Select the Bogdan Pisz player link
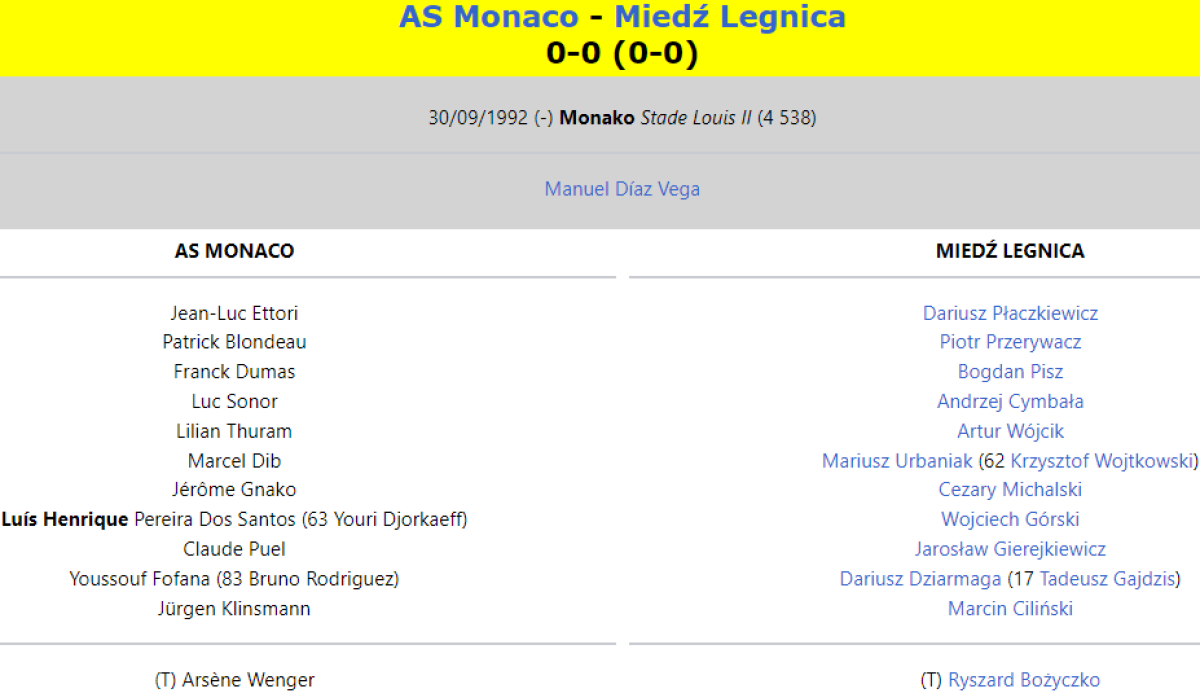Screen dimensions: 1200x693 tap(1010, 372)
